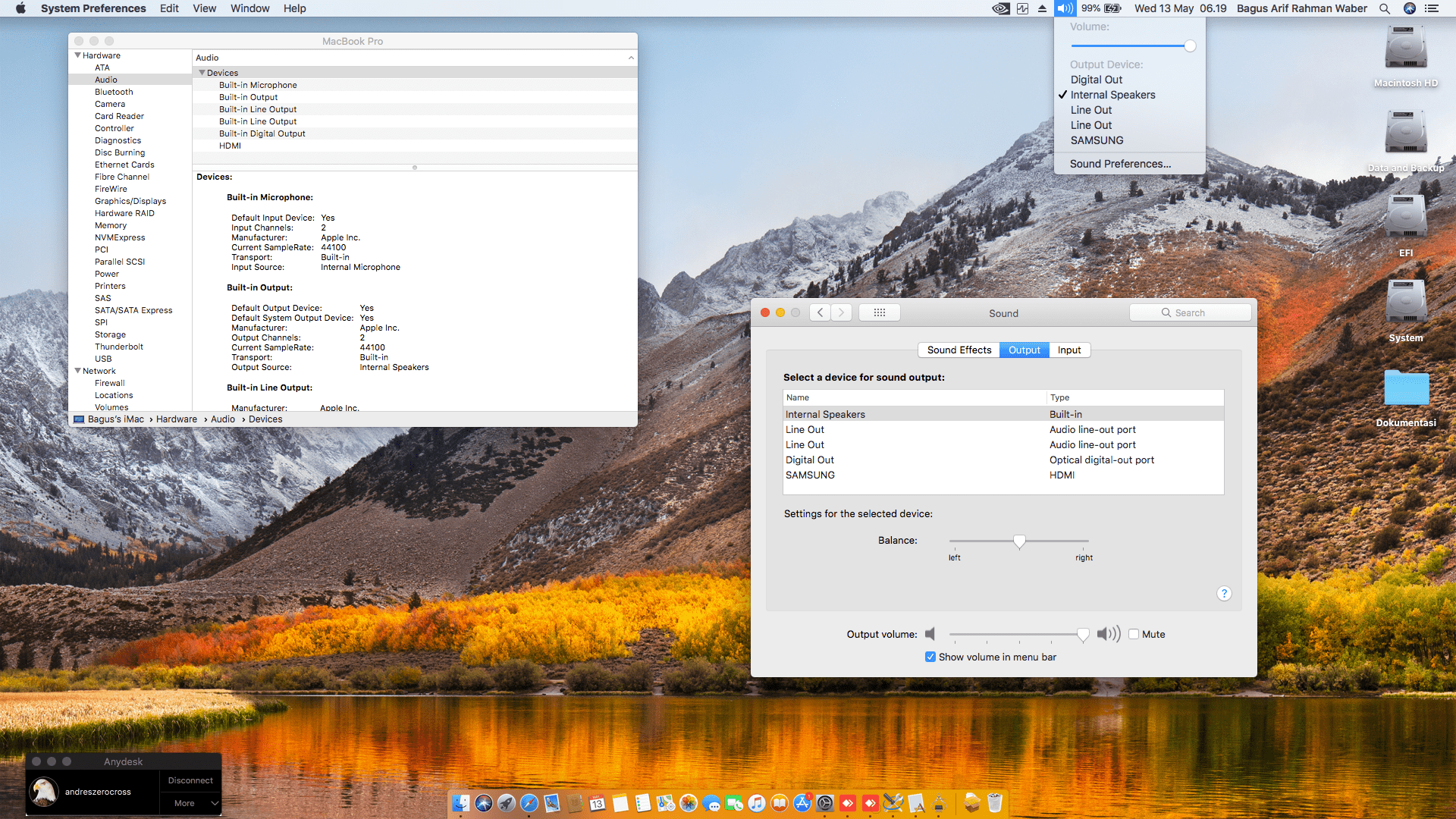Click the eject icon in menu bar
Image resolution: width=1456 pixels, height=819 pixels.
(1043, 8)
